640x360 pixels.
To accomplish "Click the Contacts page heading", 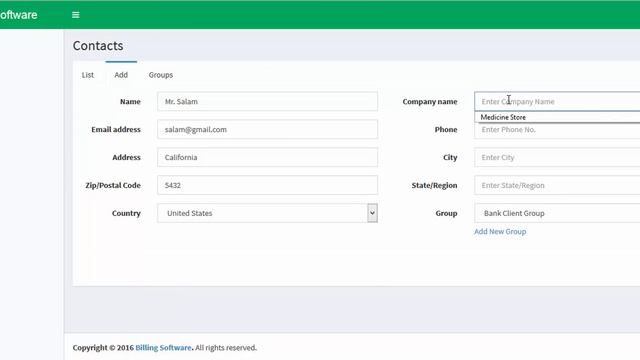I will [98, 46].
